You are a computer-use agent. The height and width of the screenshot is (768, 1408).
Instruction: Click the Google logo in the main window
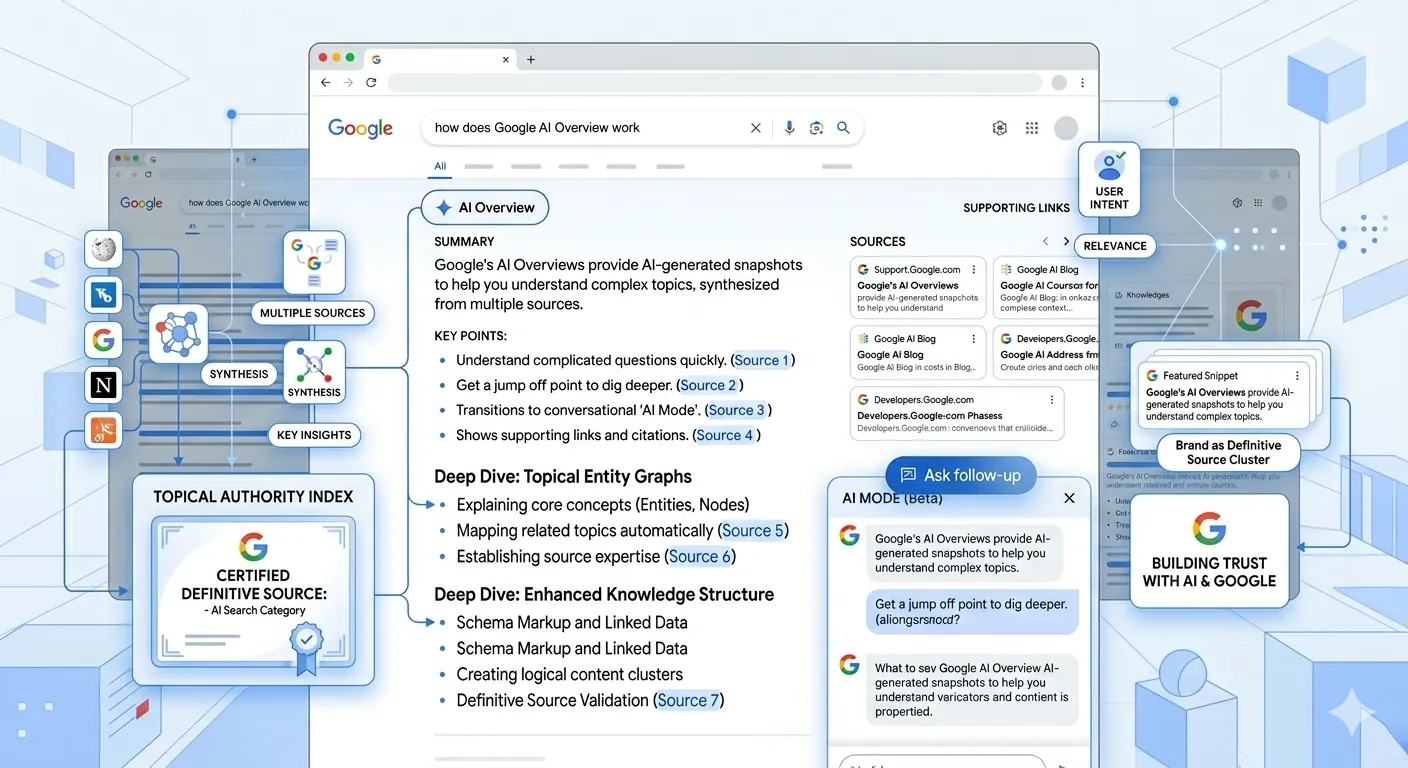[x=360, y=128]
